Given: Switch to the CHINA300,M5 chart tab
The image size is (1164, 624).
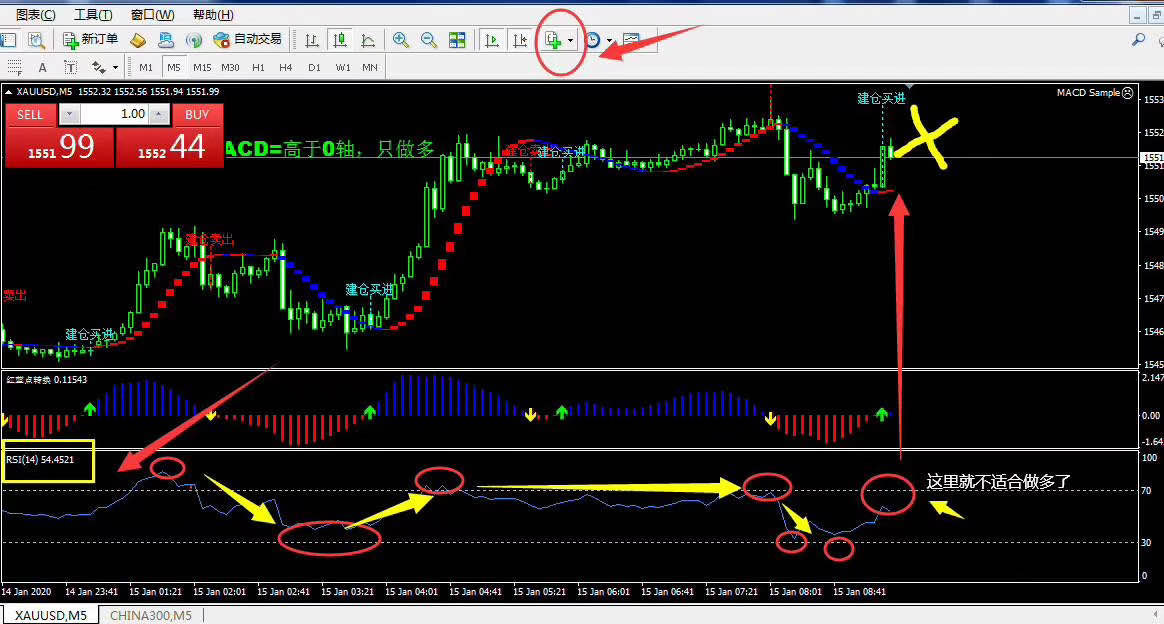Looking at the screenshot, I should [x=151, y=615].
